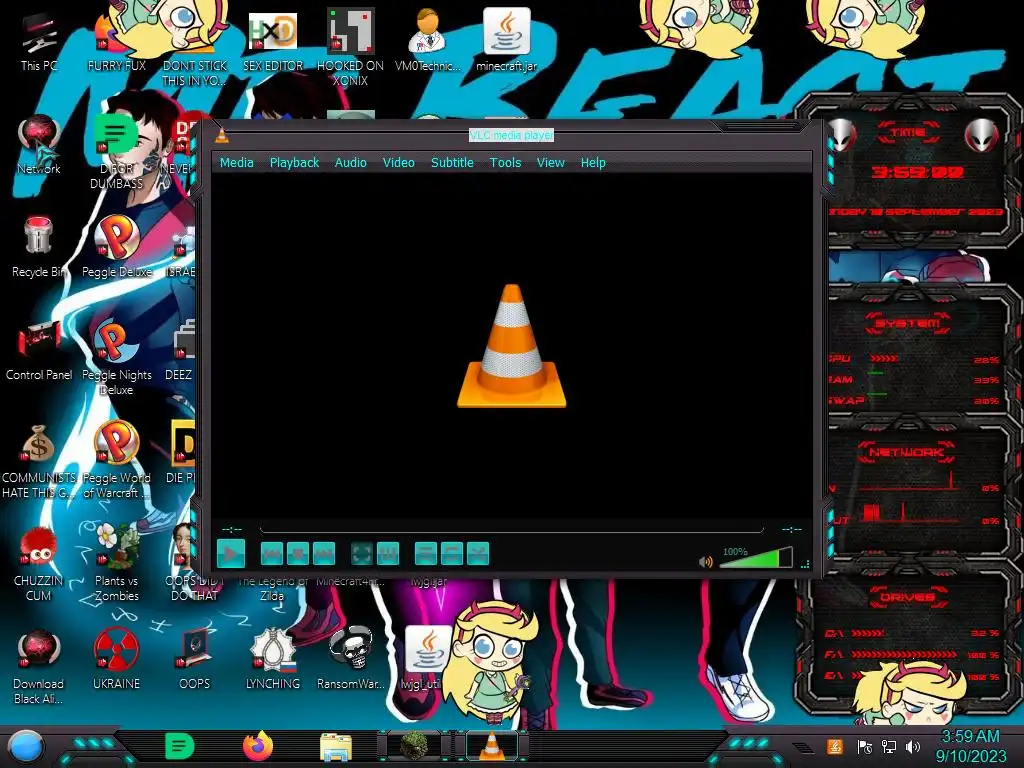Select the Plants vs Zombies icon
1024x768 pixels.
(x=117, y=563)
